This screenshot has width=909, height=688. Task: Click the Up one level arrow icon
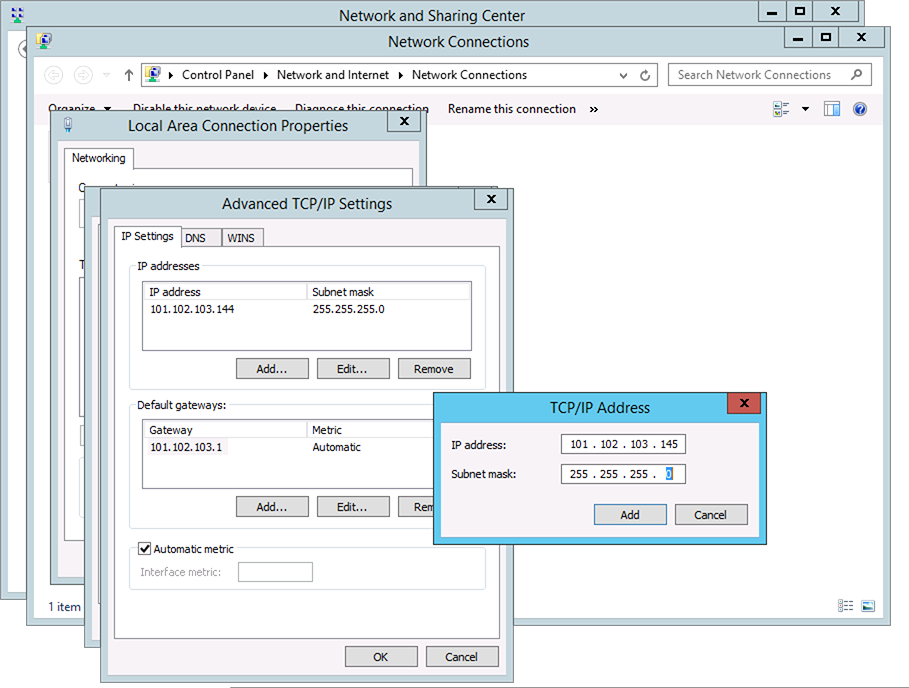point(129,75)
